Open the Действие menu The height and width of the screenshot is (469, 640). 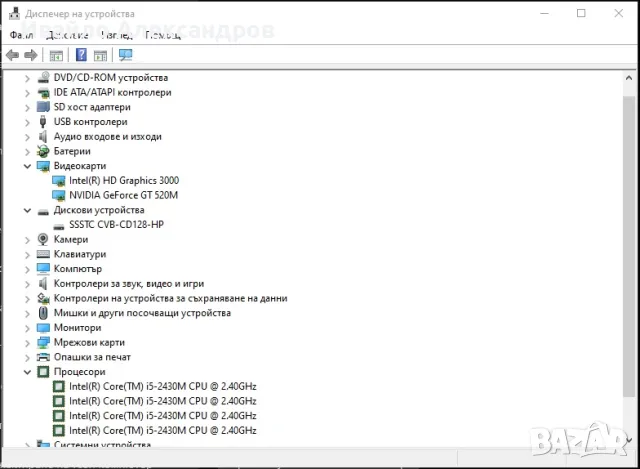click(x=67, y=35)
